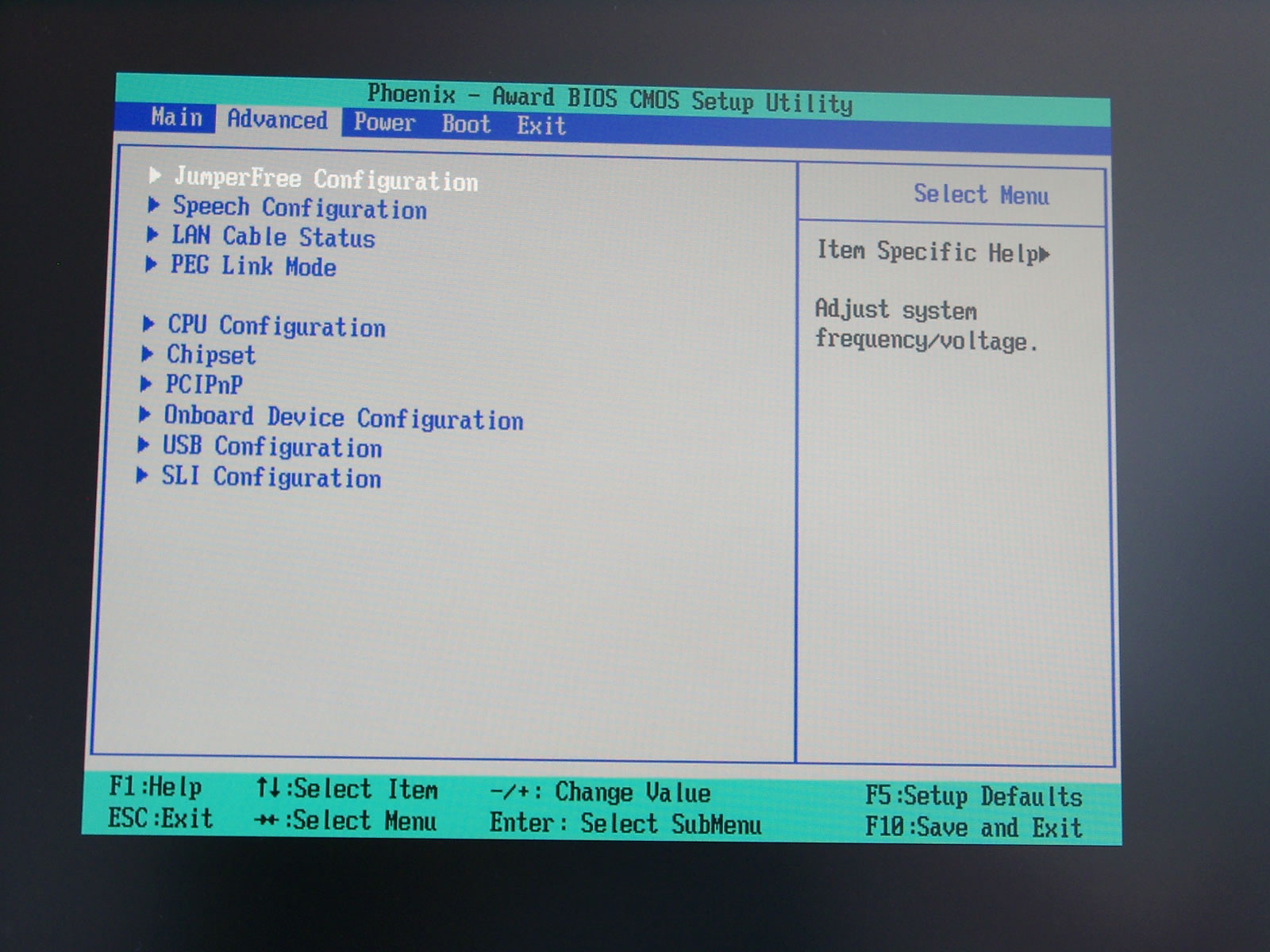Click the arrow beside Onboard Device Configuration
This screenshot has height=952, width=1270.
[x=144, y=414]
